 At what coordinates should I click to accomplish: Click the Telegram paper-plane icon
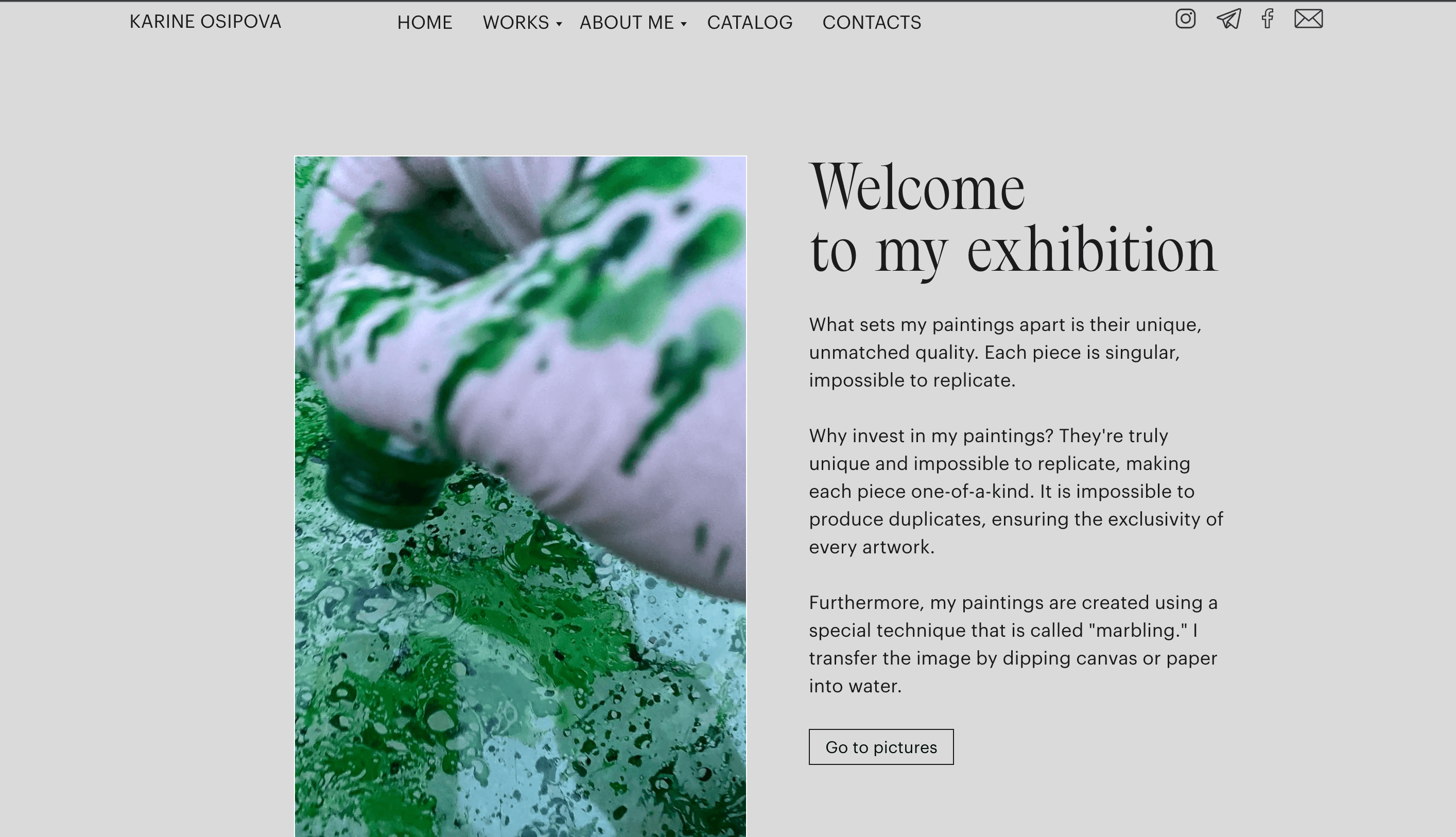pyautogui.click(x=1228, y=19)
